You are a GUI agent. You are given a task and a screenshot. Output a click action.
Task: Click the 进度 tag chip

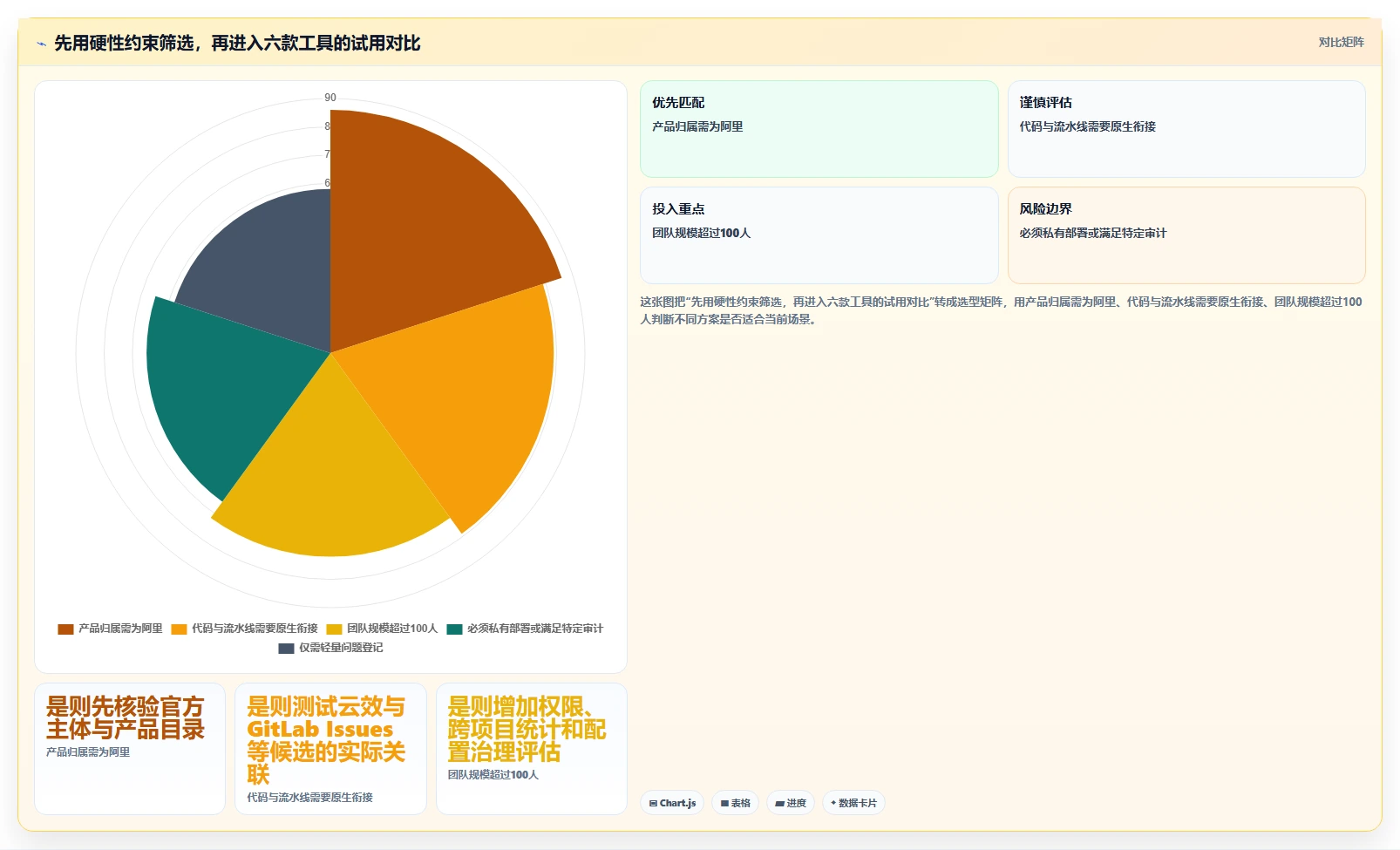point(791,803)
